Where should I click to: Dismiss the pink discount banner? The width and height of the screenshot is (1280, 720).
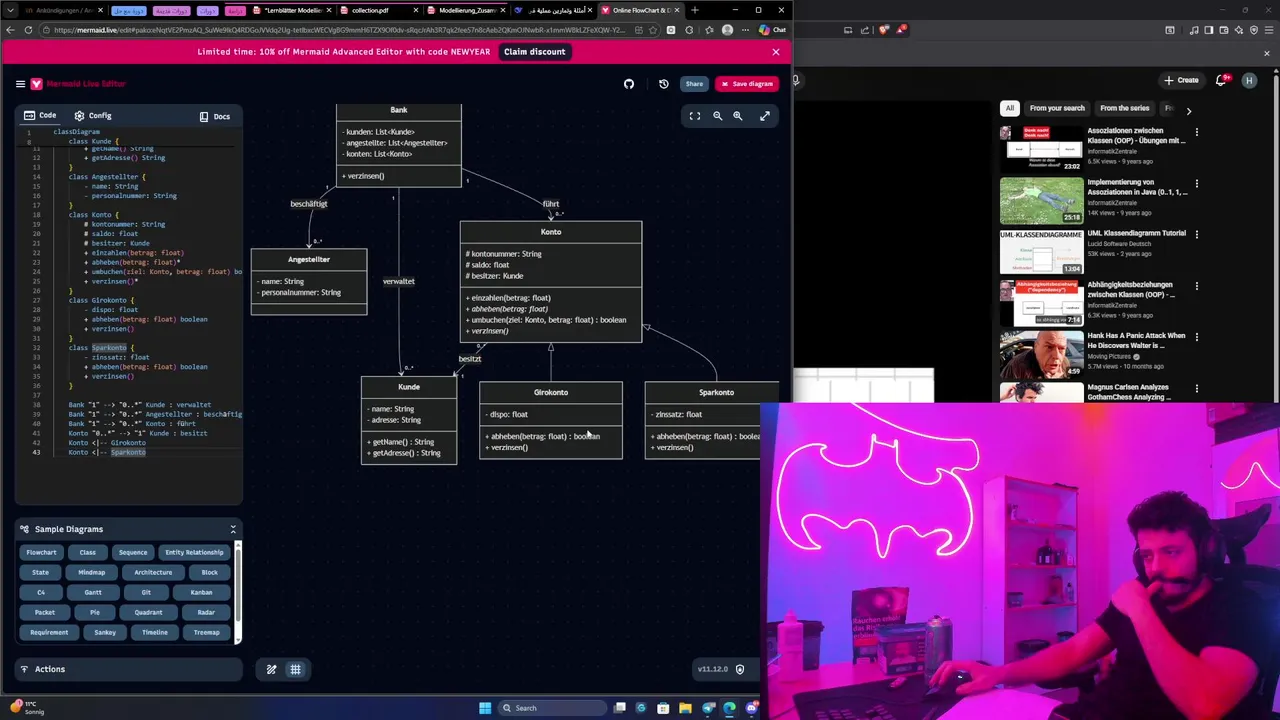pyautogui.click(x=775, y=52)
